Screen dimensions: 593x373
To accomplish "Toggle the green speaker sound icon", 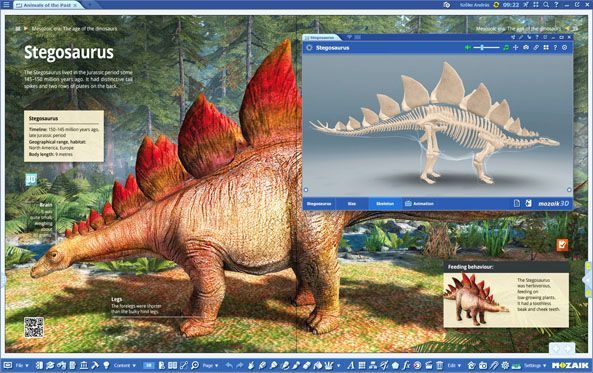I will click(x=468, y=48).
